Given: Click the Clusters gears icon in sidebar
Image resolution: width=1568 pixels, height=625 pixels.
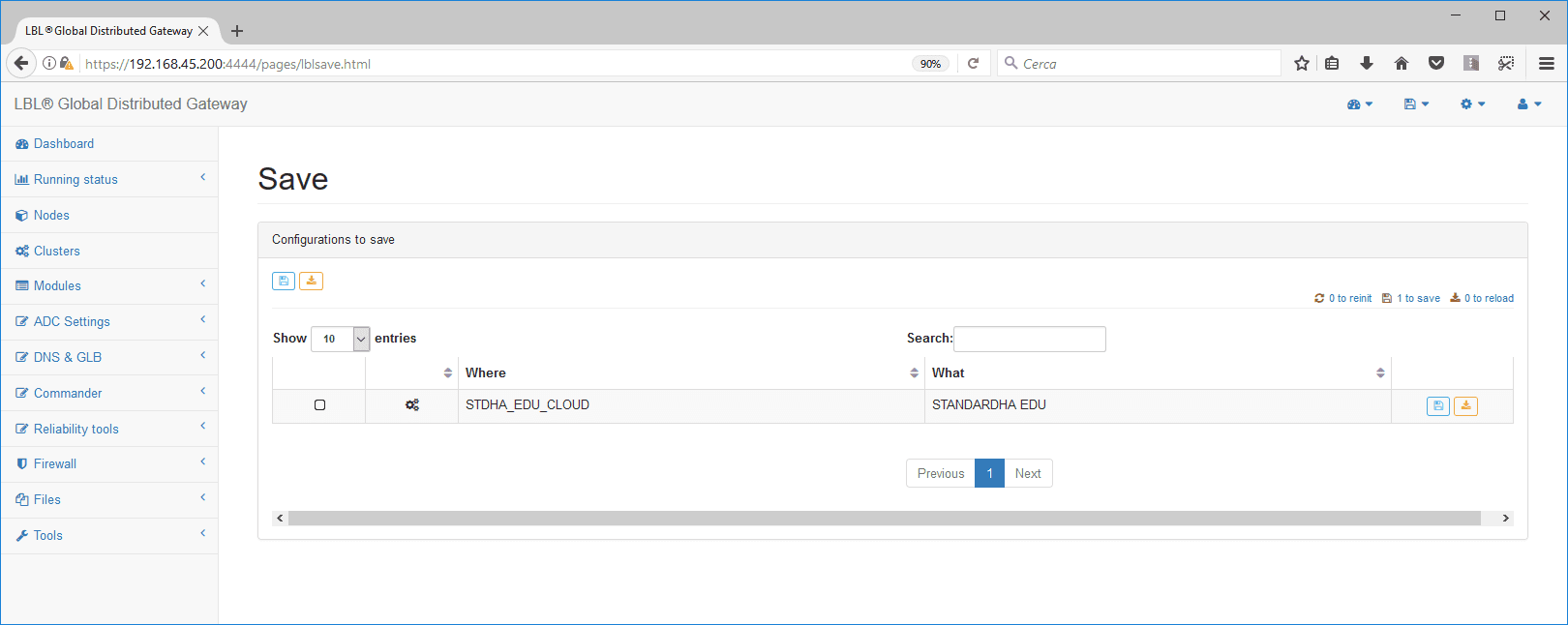Looking at the screenshot, I should pos(21,251).
